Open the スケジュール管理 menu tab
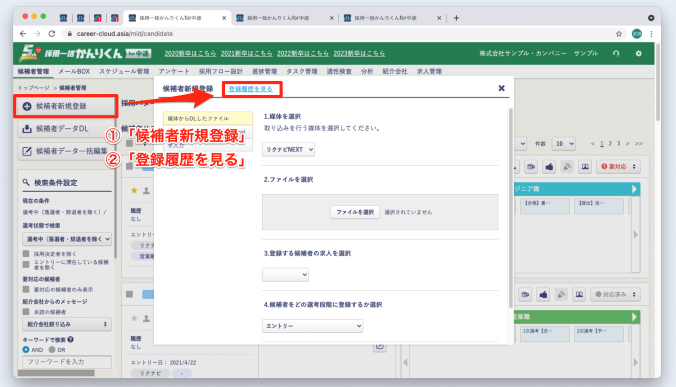 click(x=124, y=71)
